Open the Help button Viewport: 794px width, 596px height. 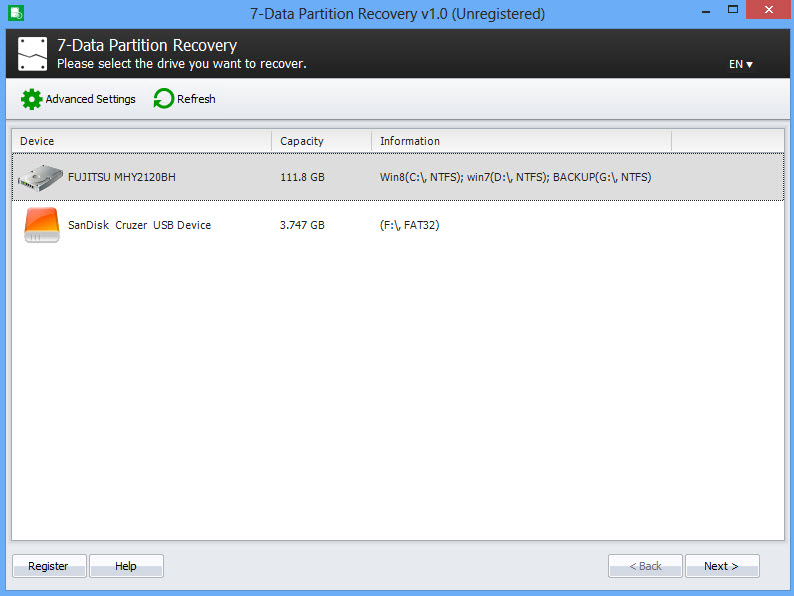coord(126,566)
